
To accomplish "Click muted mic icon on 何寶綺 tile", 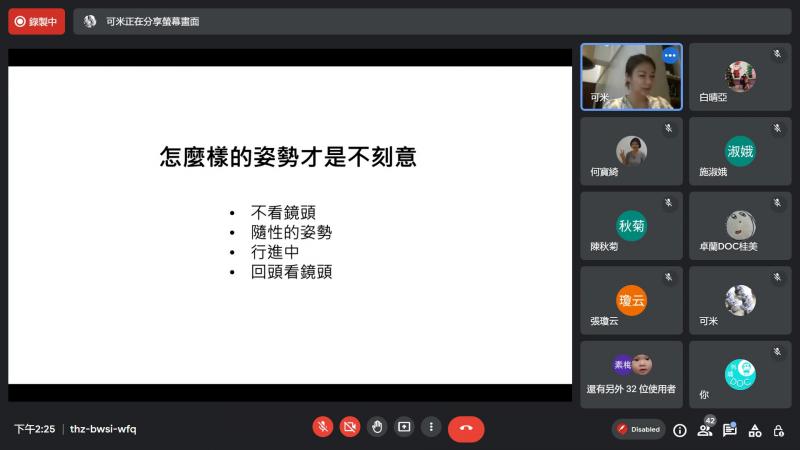I will 668,128.
